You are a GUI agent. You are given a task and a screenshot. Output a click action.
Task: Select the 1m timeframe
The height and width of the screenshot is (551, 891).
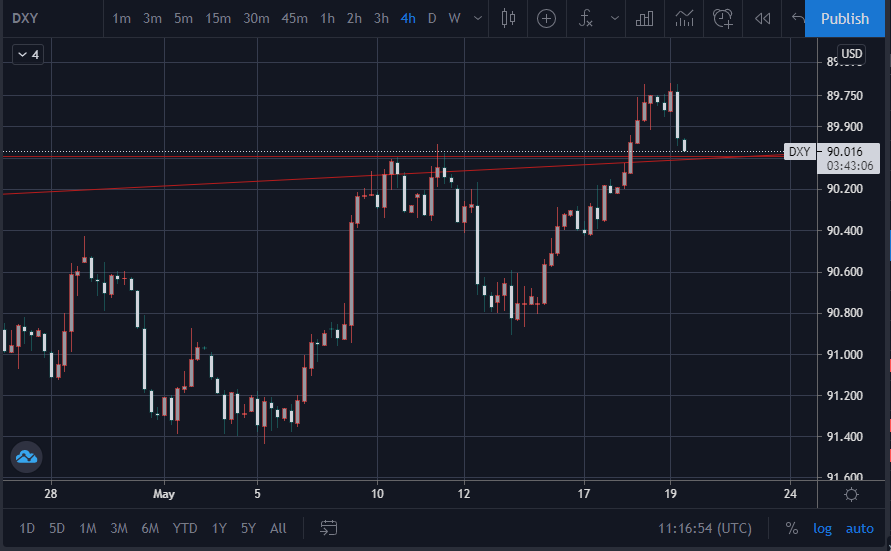click(121, 19)
